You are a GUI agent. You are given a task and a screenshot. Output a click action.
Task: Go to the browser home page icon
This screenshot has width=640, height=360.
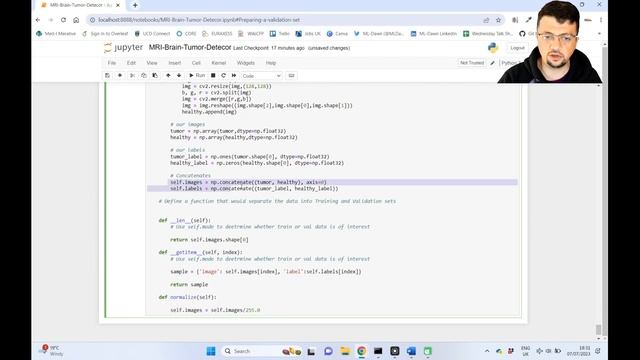[x=76, y=20]
